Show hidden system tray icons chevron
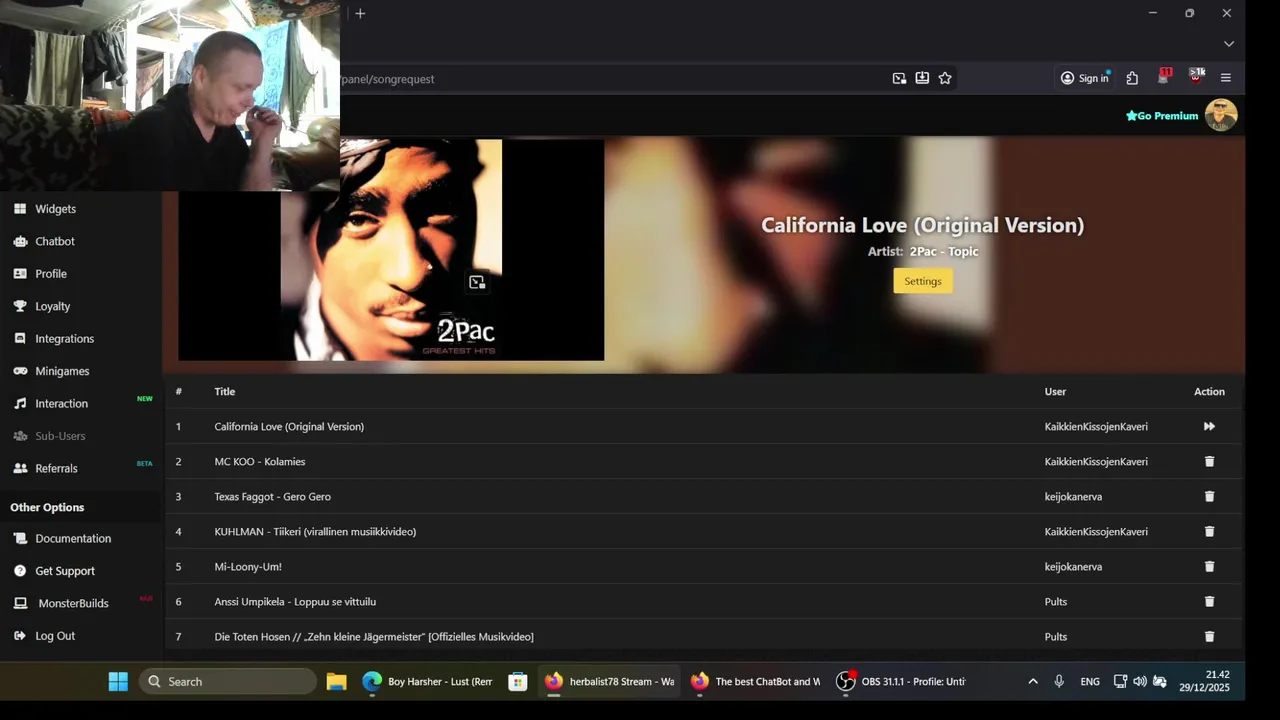This screenshot has width=1280, height=720. (x=1033, y=682)
